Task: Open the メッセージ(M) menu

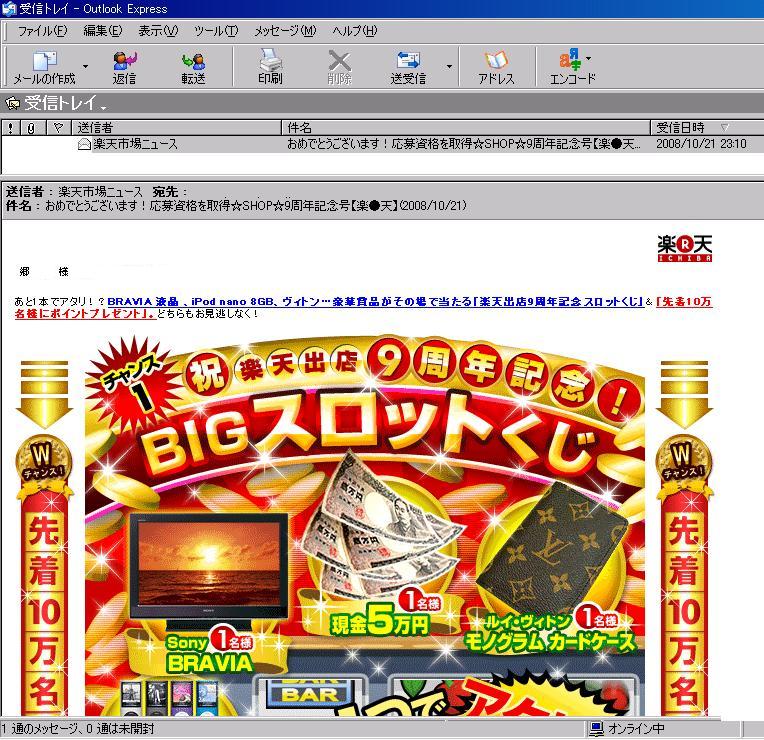Action: click(284, 31)
